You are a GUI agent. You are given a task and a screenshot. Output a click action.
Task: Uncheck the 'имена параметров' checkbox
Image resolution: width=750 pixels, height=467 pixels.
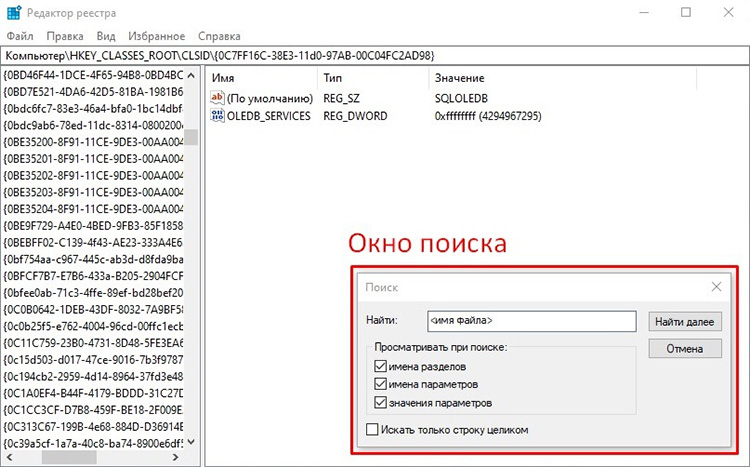380,384
